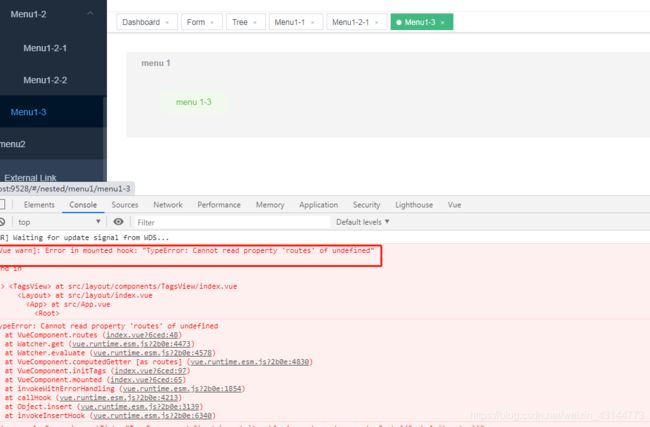The width and height of the screenshot is (650, 427).
Task: Click the clear console icon
Action: click(x=3, y=222)
